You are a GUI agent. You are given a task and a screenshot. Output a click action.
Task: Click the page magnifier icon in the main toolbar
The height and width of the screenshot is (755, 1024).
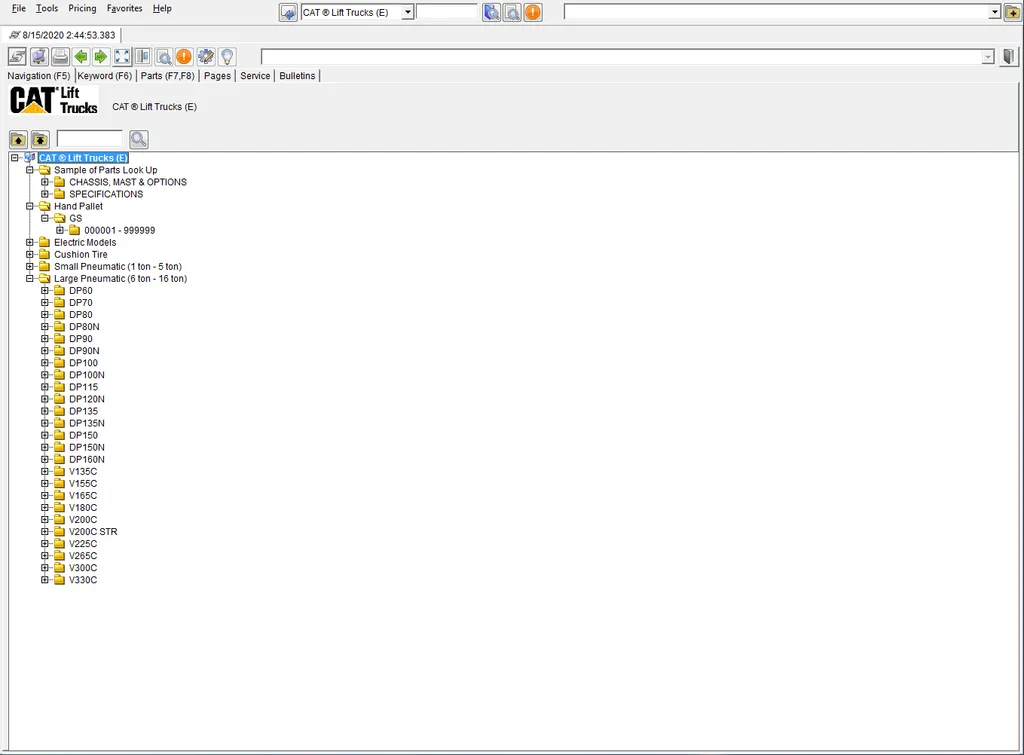(x=164, y=57)
